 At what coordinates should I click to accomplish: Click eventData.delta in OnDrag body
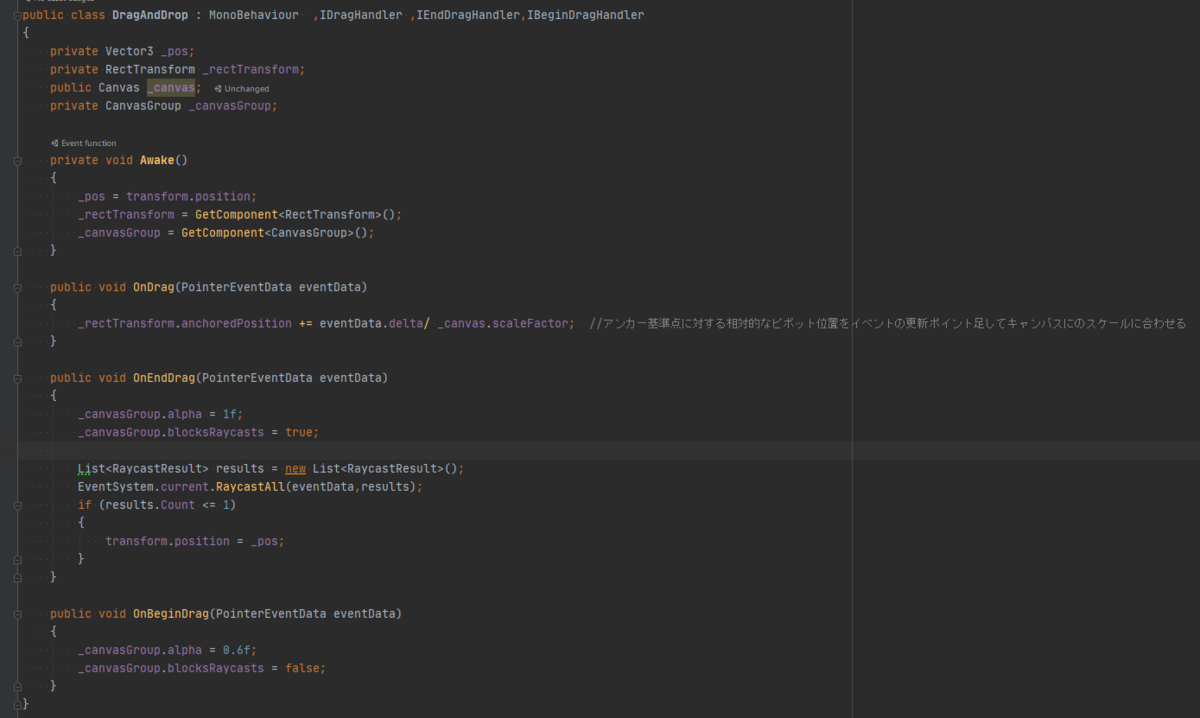(372, 324)
